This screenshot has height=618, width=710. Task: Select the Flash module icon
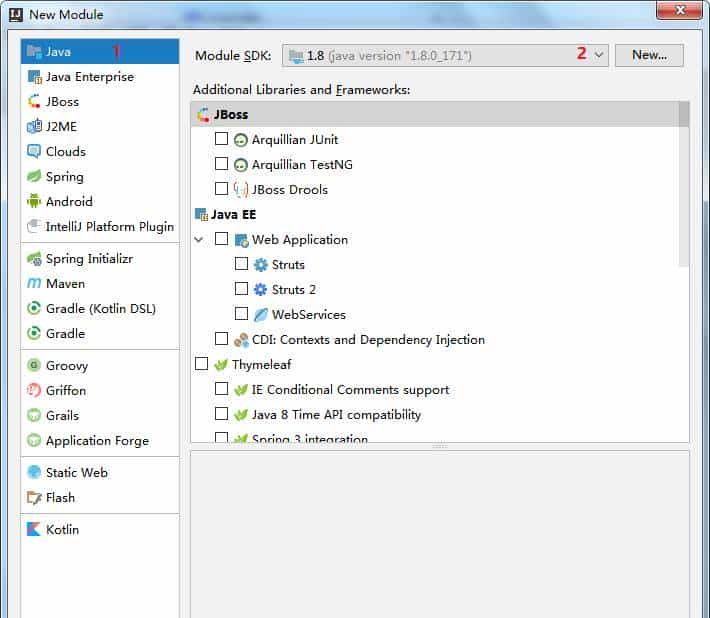34,498
